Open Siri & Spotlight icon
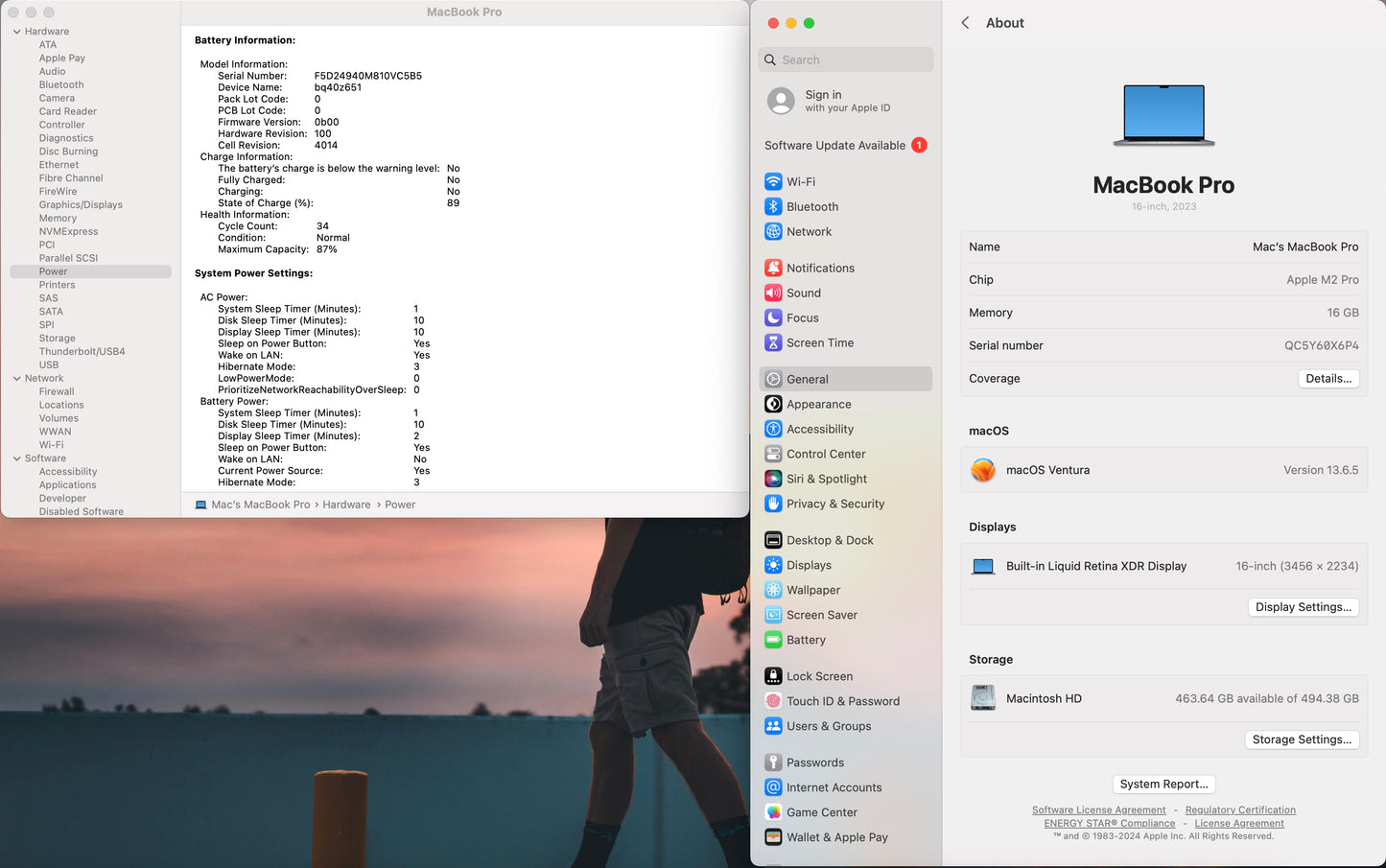This screenshot has height=868, width=1386. (773, 479)
